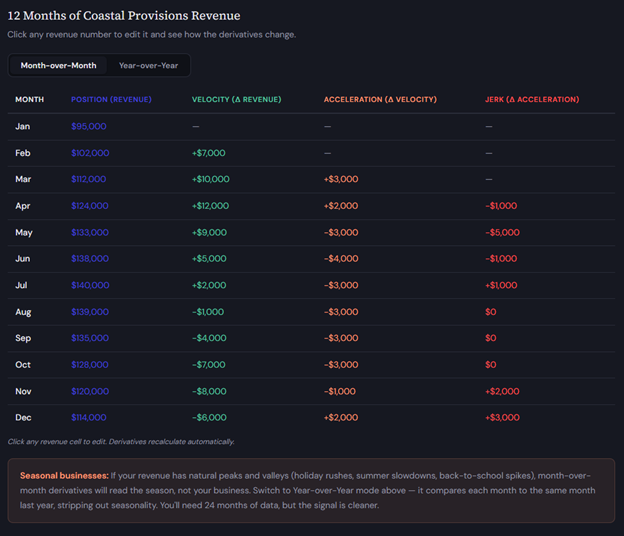Select September revenue $135,000
Image resolution: width=624 pixels, height=536 pixels.
click(90, 338)
